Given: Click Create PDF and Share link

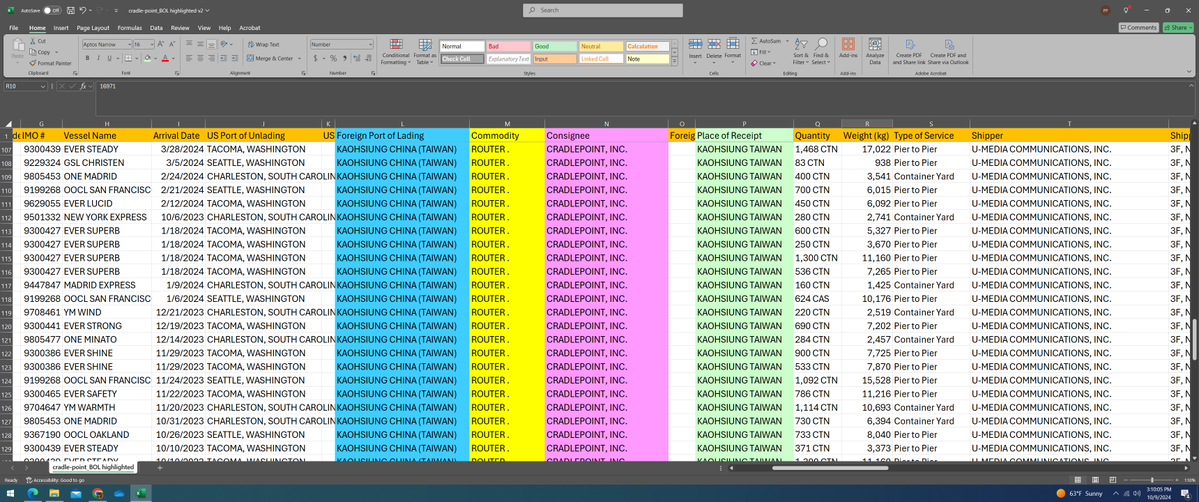Looking at the screenshot, I should click(910, 52).
